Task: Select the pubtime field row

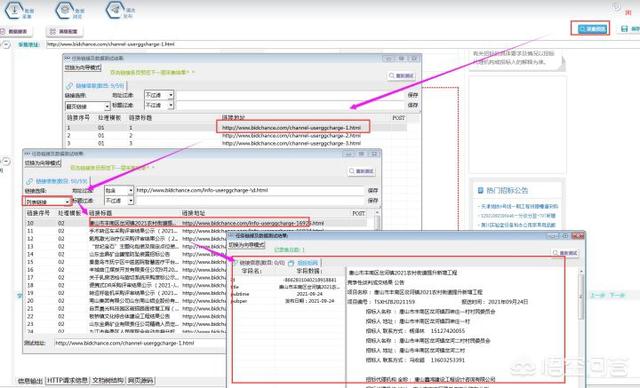Action: [x=287, y=294]
